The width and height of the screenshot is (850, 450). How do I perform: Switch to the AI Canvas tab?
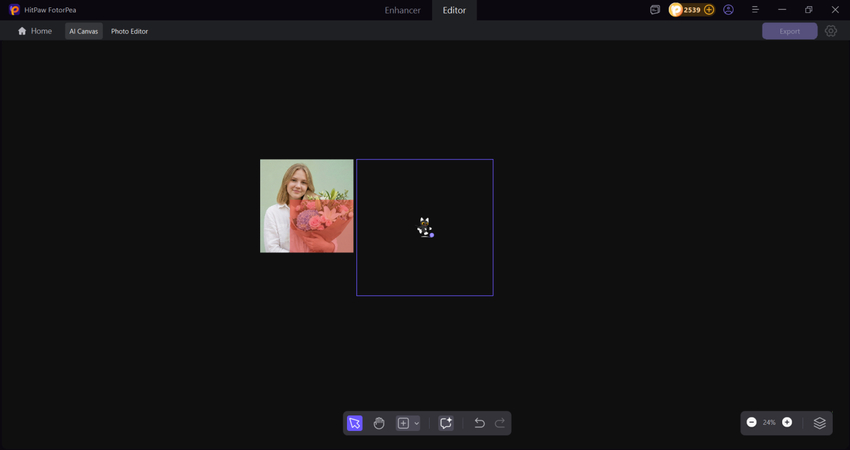83,31
